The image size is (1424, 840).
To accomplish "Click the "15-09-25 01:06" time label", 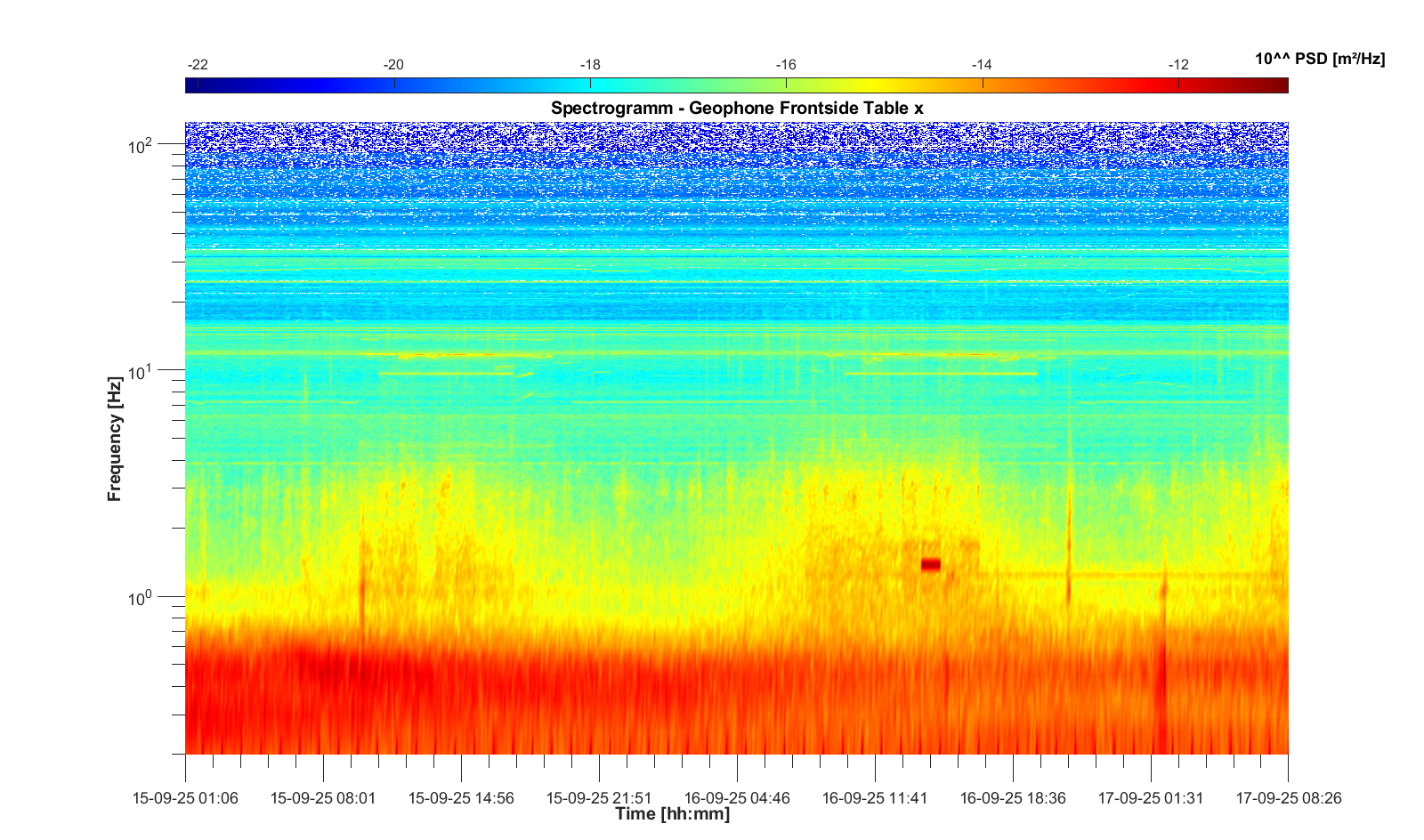I will (185, 798).
